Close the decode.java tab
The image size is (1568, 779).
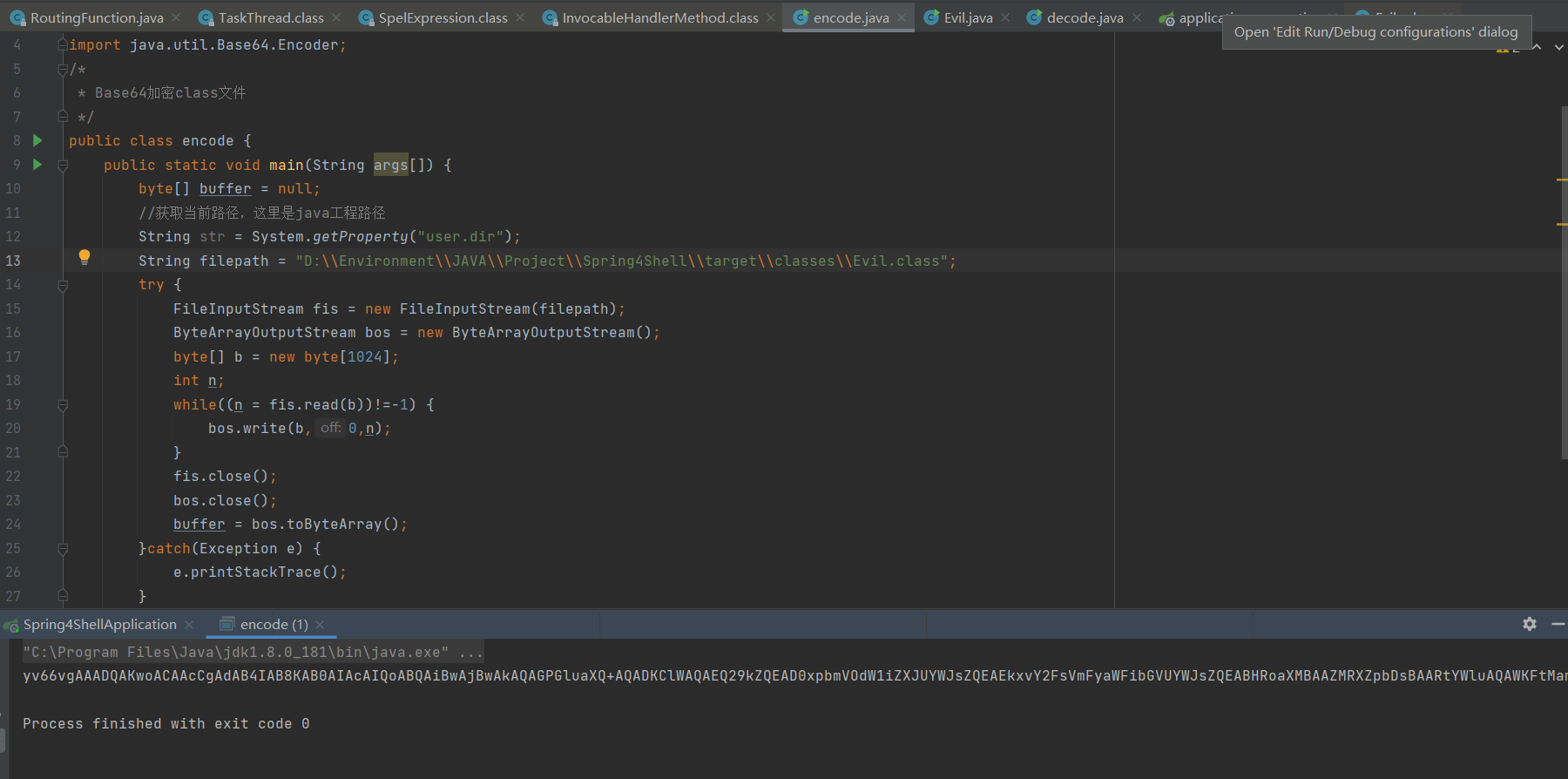point(1137,17)
